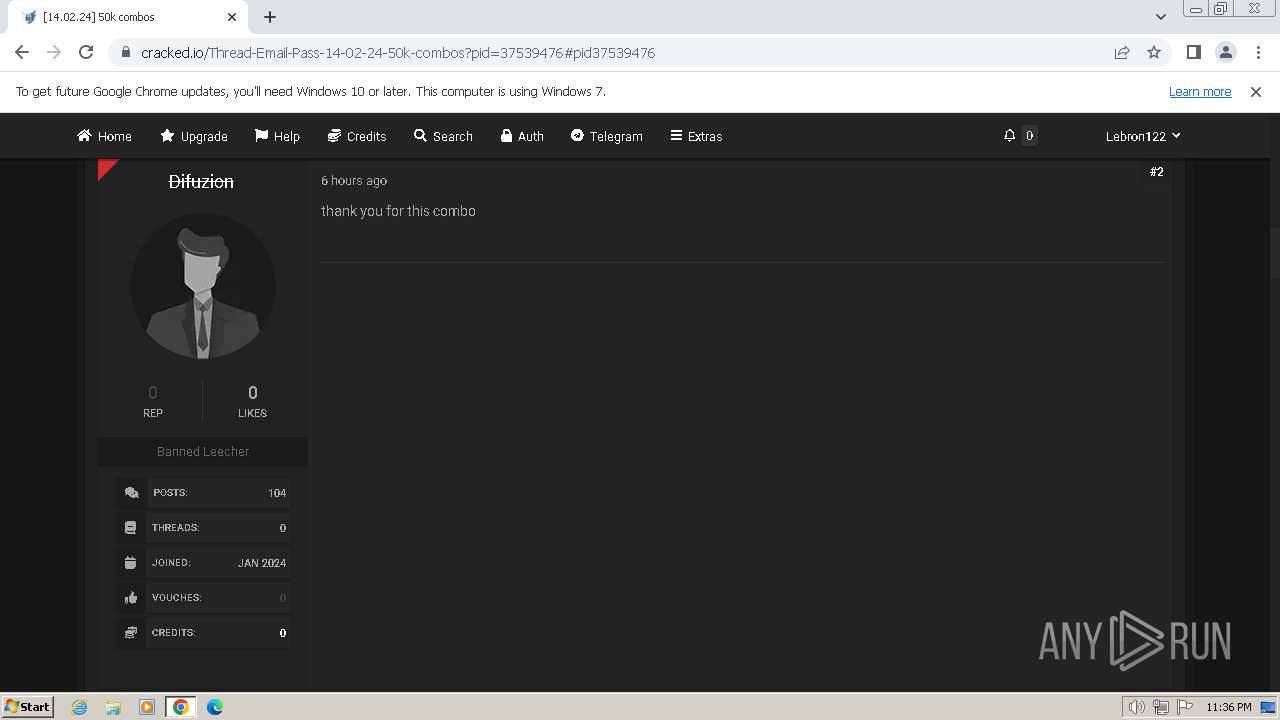The image size is (1280, 720).
Task: Click the network tray icon
Action: point(1161,707)
